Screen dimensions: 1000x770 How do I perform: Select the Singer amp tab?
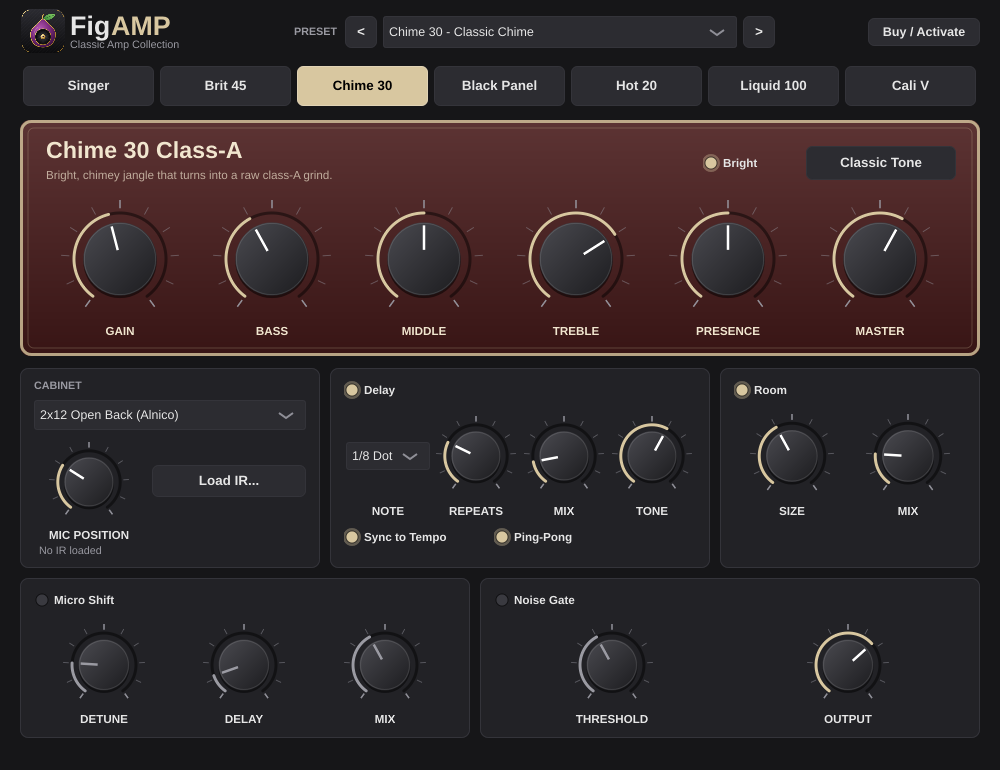point(88,85)
